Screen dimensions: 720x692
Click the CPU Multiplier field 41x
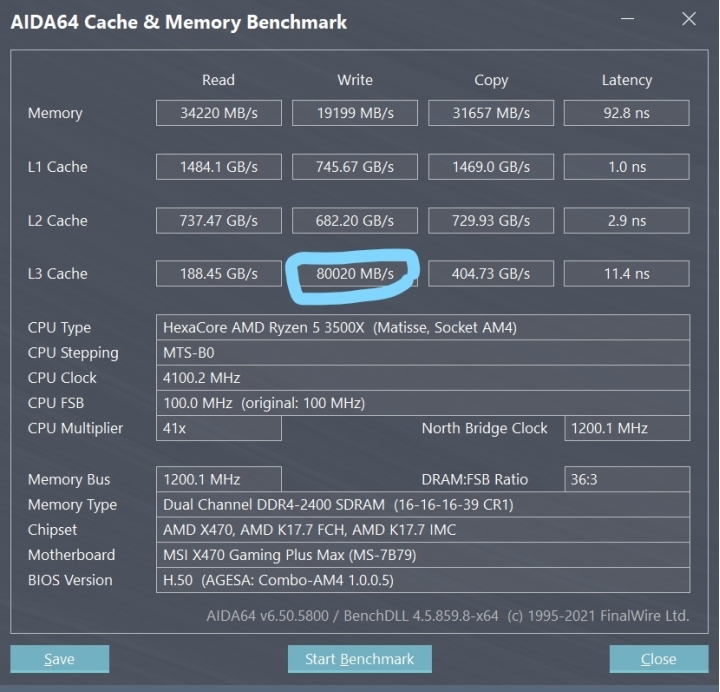[219, 428]
